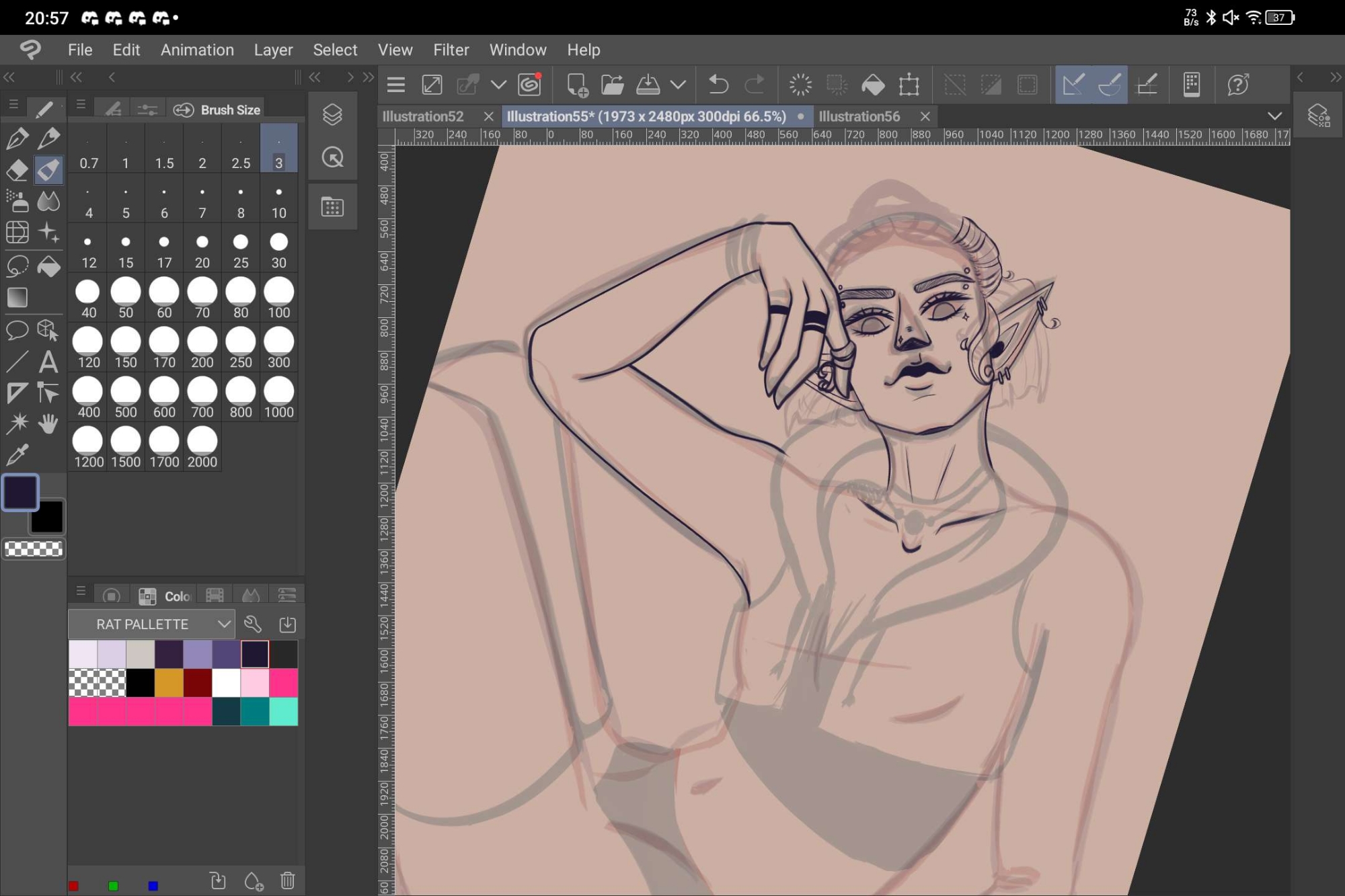Toggle Snap to Grid in command bar

(x=1147, y=85)
